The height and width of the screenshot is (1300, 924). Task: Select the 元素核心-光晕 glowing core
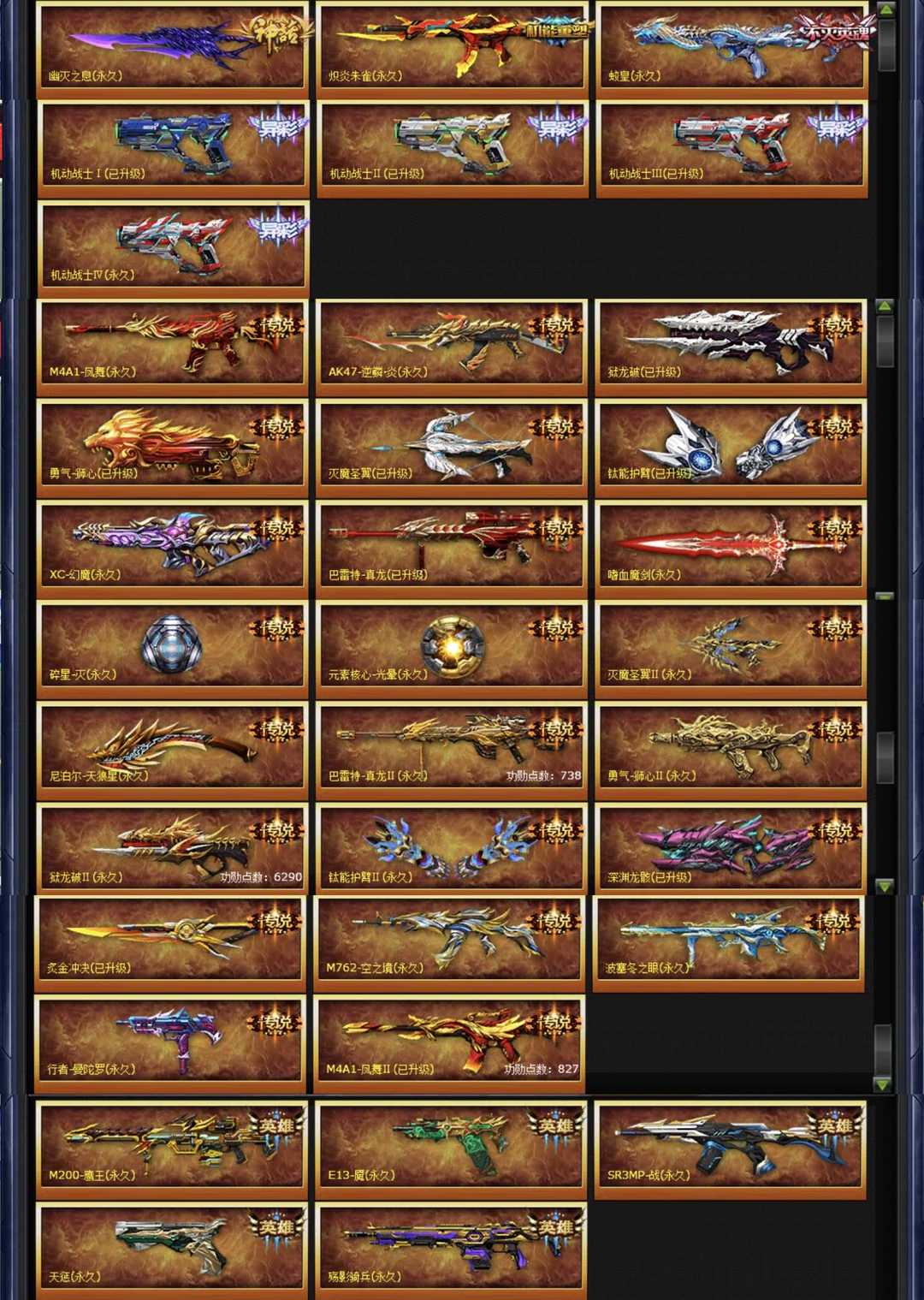pyautogui.click(x=452, y=650)
